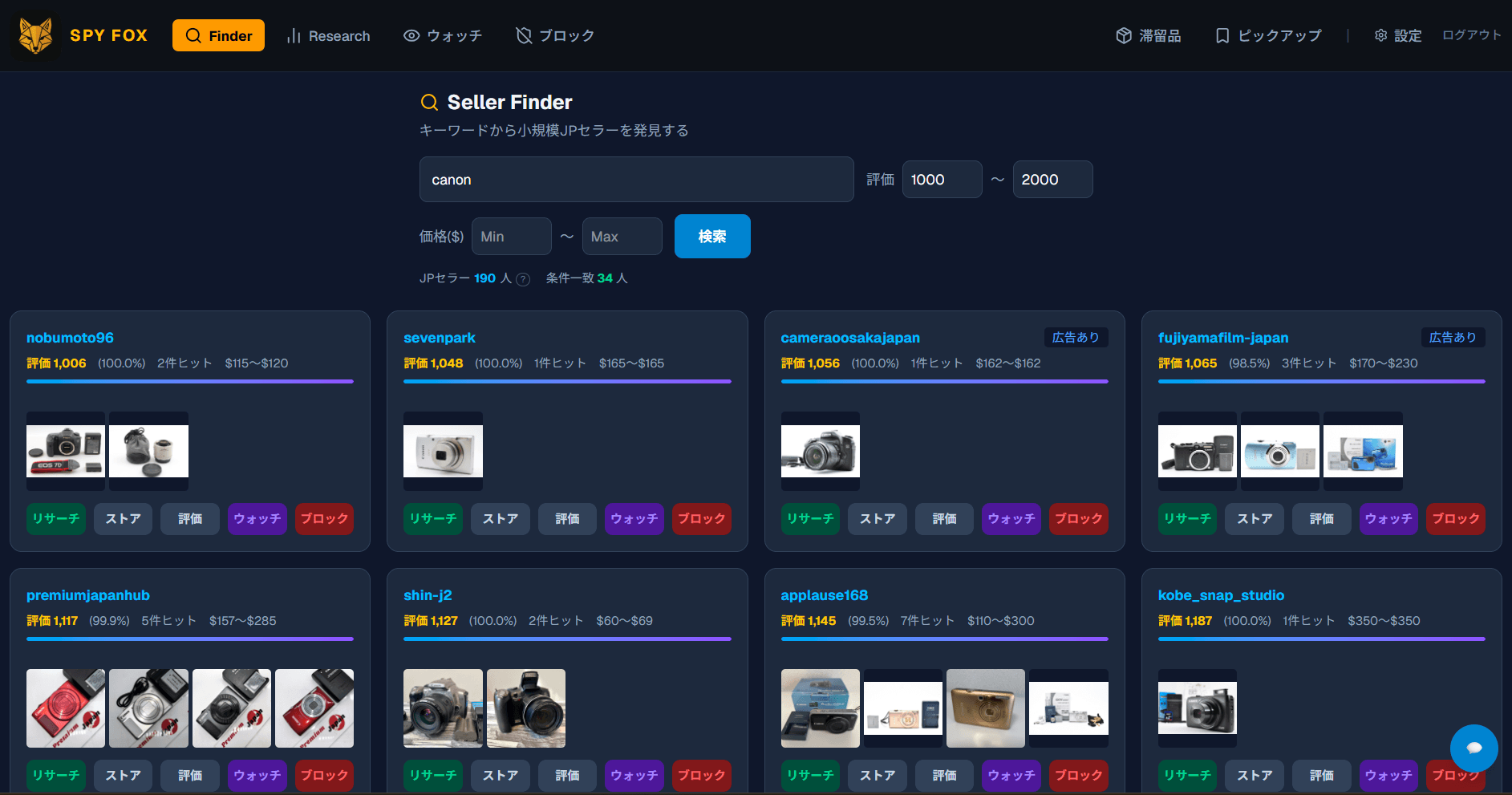Viewport: 1512px width, 795px height.
Task: Open seller cameraoosakajapan link
Action: click(850, 338)
